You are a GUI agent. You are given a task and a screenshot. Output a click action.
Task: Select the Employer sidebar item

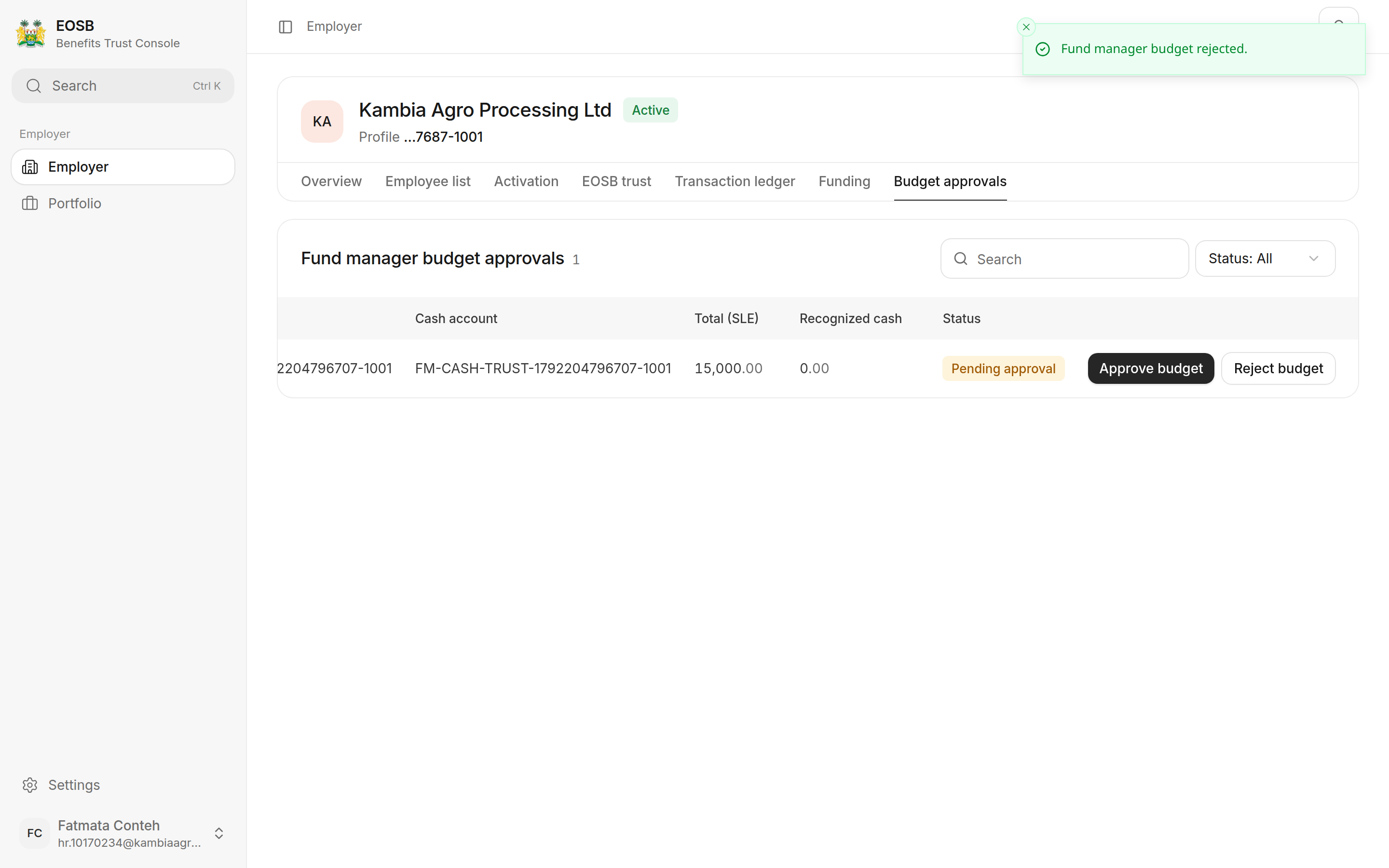coord(123,167)
